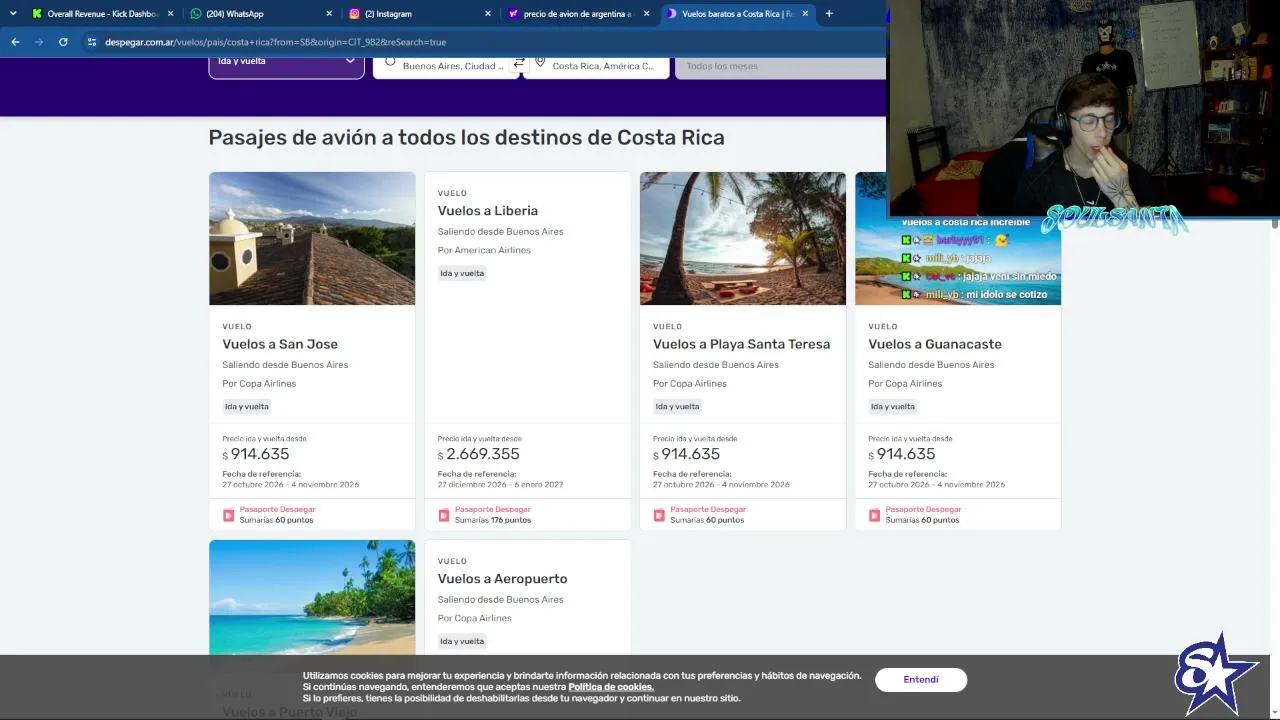Open the Guanacaste card photo

pos(958,238)
